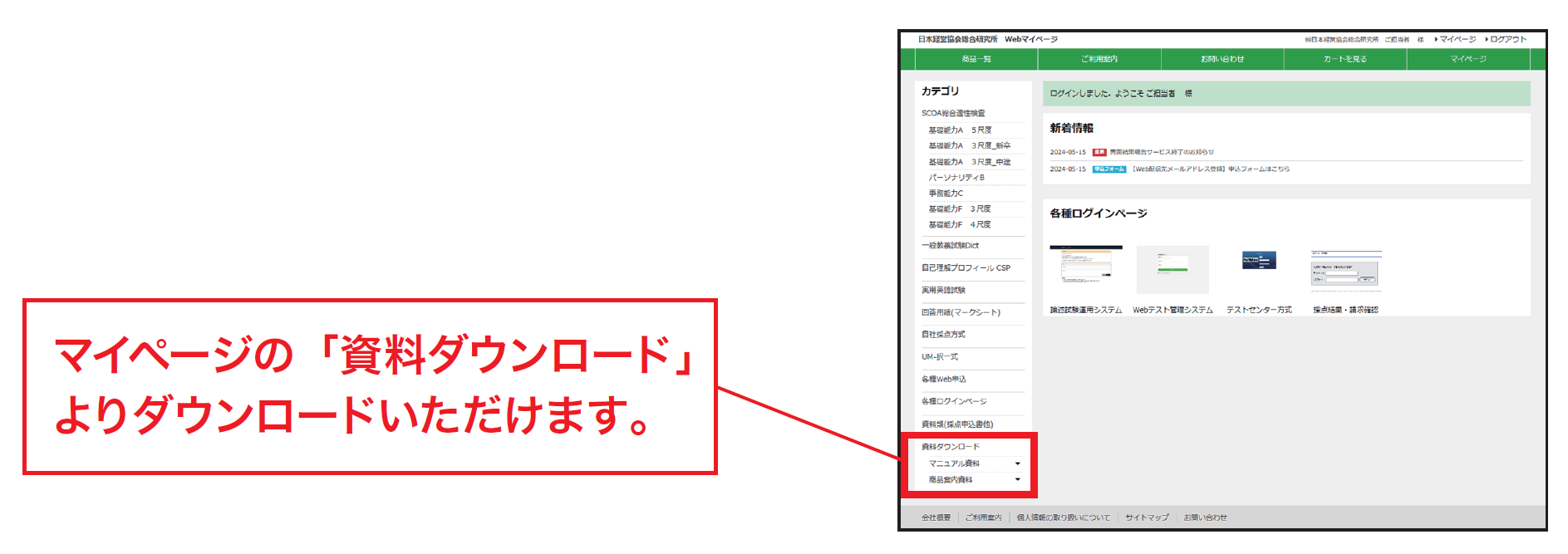Click the マニュアル資料 label
Image resolution: width=1568 pixels, height=554 pixels.
(x=954, y=463)
